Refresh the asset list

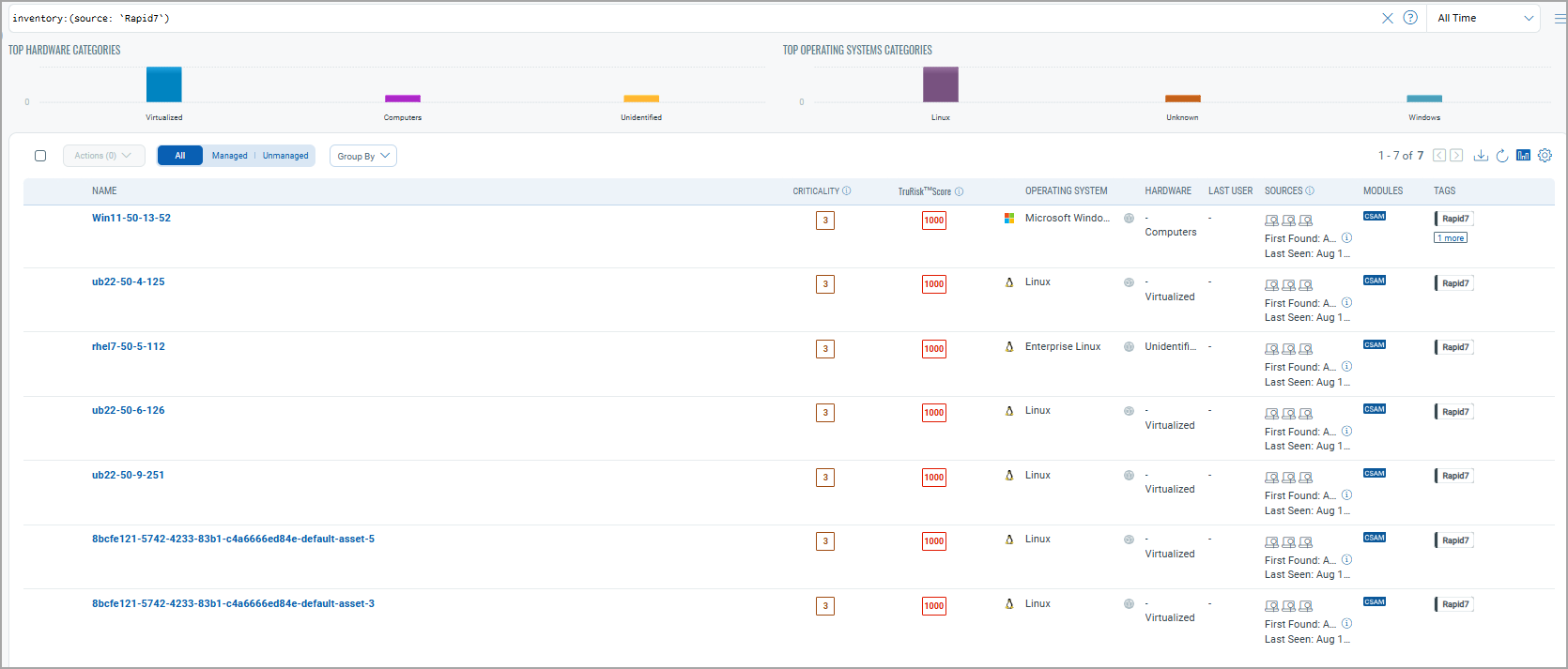click(1502, 156)
